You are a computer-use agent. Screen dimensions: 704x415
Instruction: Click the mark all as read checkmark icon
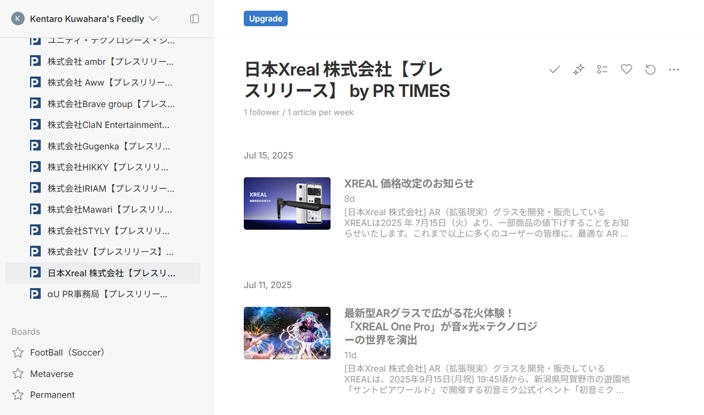point(554,70)
